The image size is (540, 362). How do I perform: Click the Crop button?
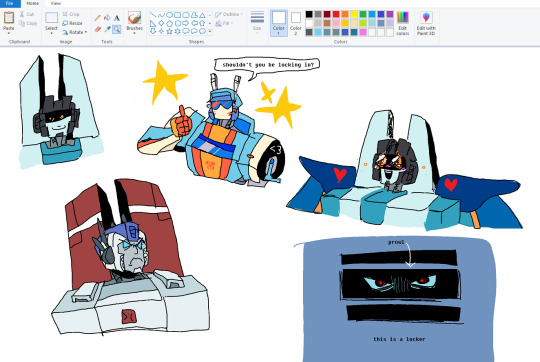pyautogui.click(x=71, y=14)
